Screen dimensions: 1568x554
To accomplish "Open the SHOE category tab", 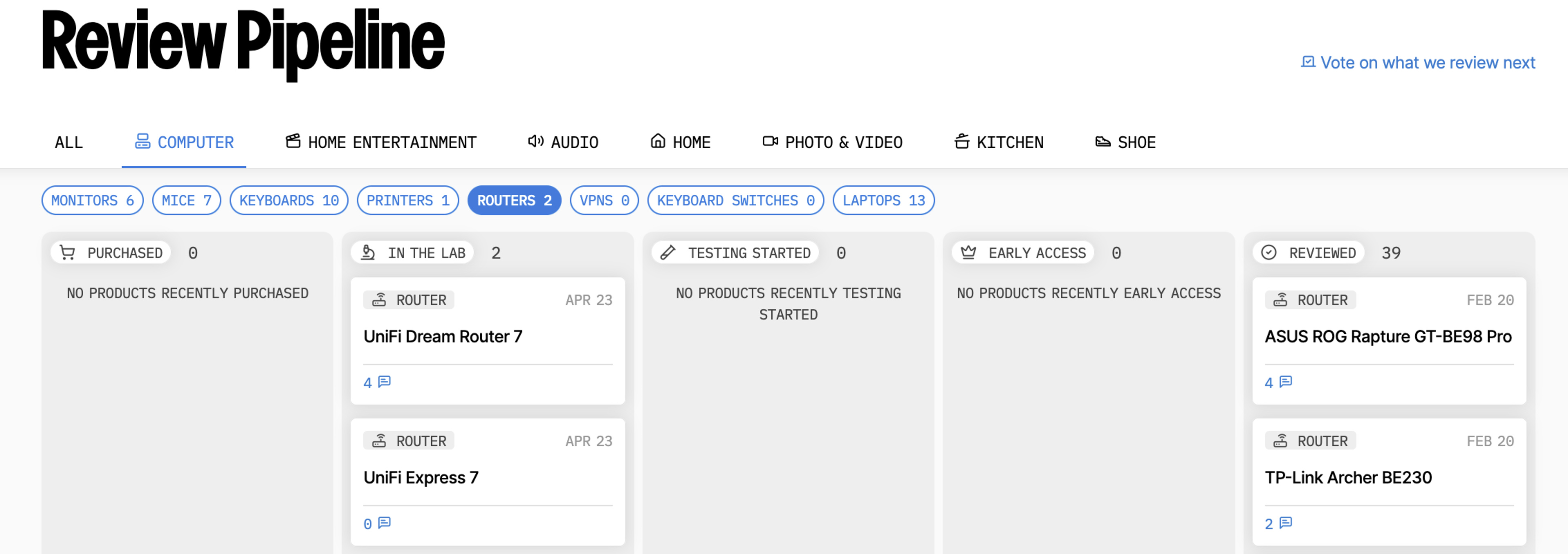I will click(1125, 142).
